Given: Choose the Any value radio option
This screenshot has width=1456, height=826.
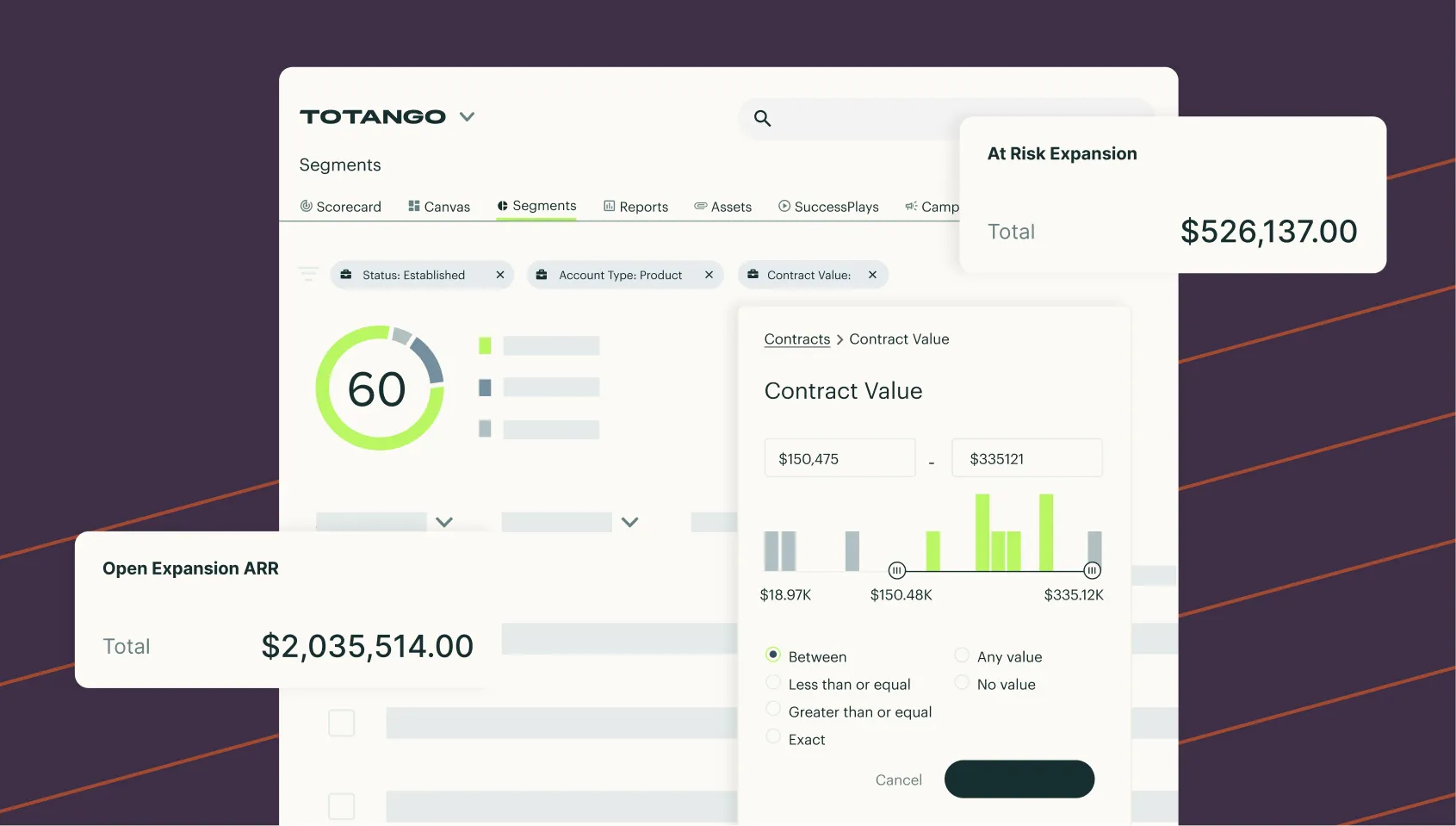Looking at the screenshot, I should click(962, 655).
